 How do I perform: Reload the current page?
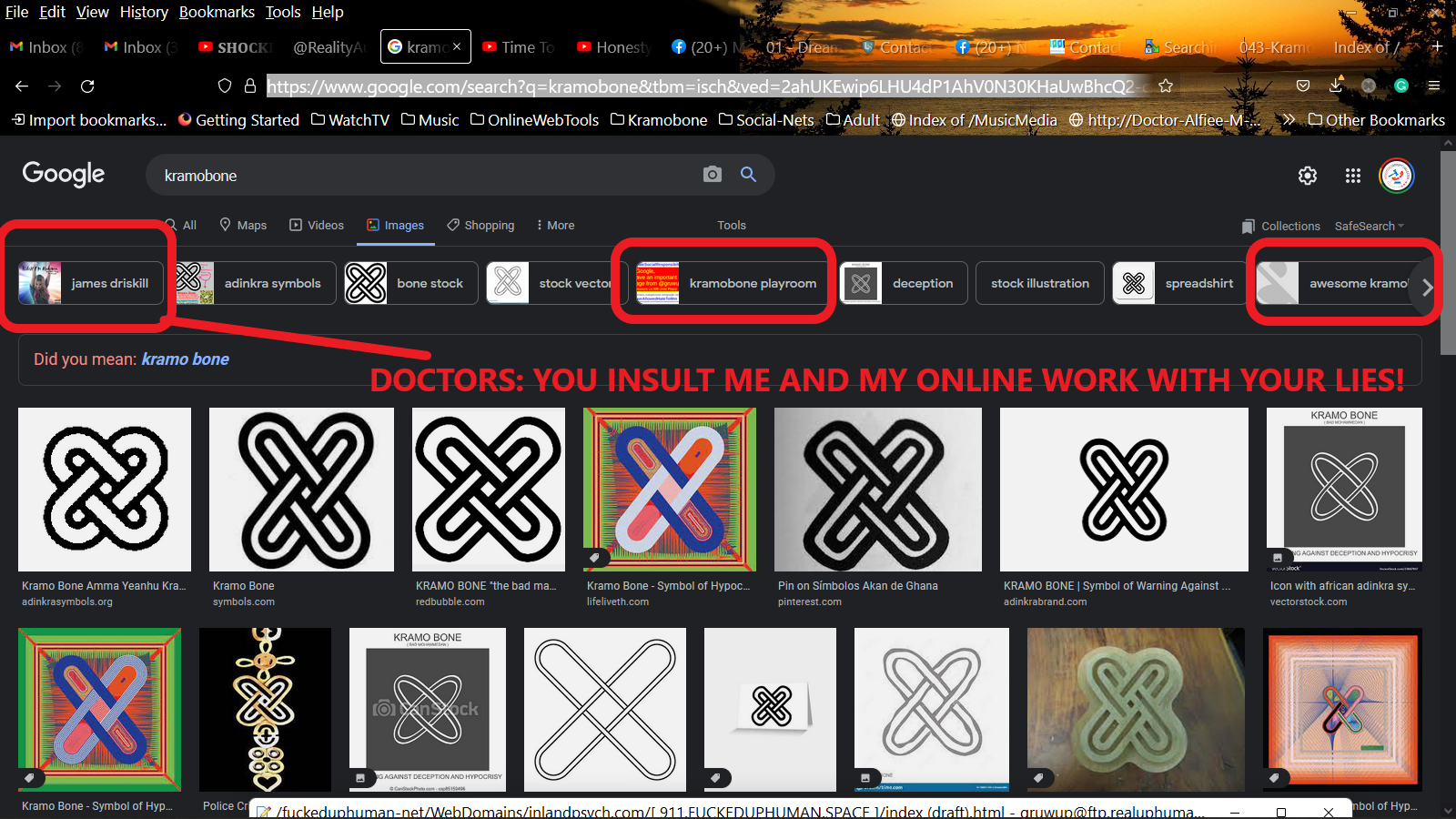(87, 86)
